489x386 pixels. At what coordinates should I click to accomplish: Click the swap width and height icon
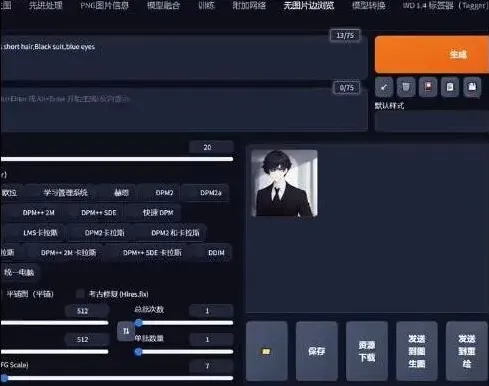coord(126,331)
